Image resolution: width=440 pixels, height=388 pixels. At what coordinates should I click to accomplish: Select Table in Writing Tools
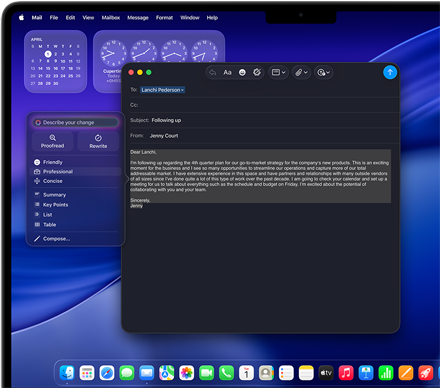[76, 225]
